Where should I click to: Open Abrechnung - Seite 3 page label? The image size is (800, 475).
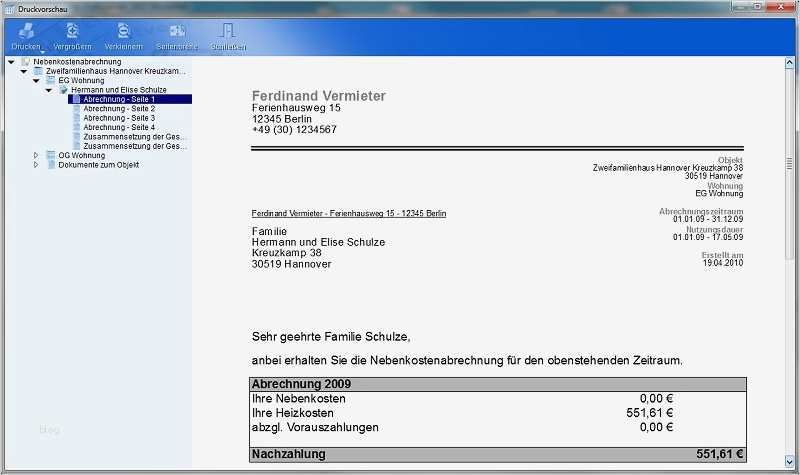(119, 118)
